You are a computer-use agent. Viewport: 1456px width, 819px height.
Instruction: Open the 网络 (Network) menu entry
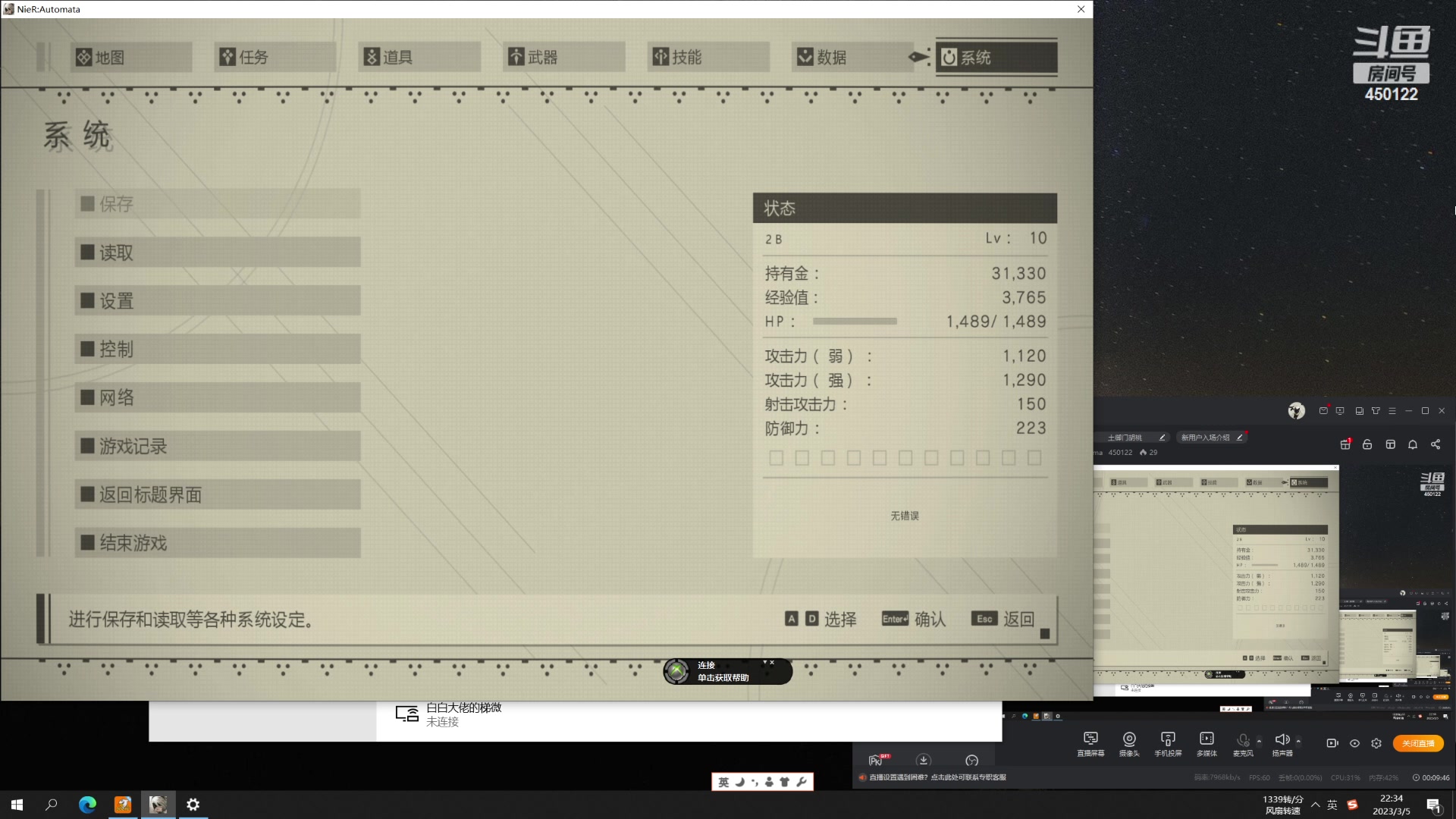(218, 397)
